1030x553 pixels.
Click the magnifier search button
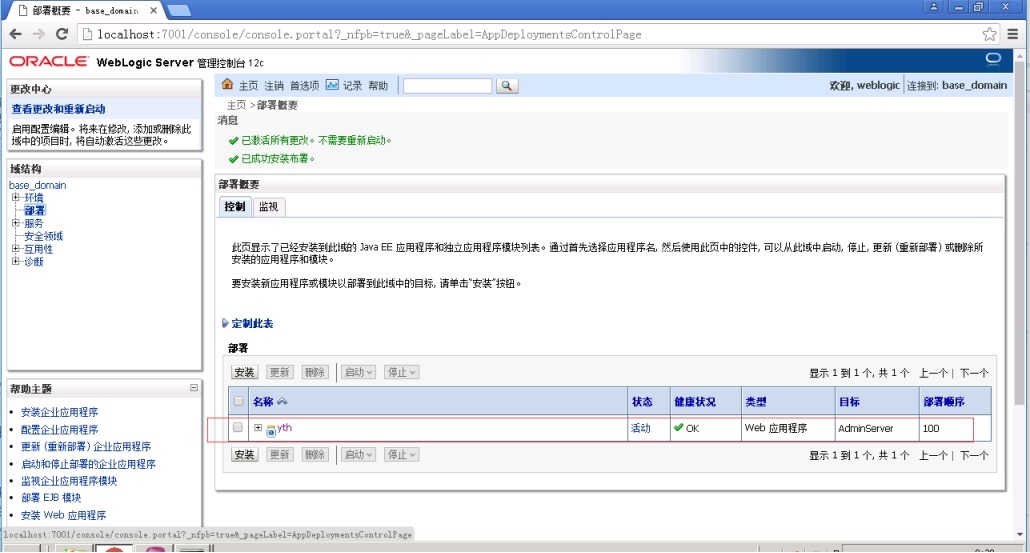tap(506, 85)
